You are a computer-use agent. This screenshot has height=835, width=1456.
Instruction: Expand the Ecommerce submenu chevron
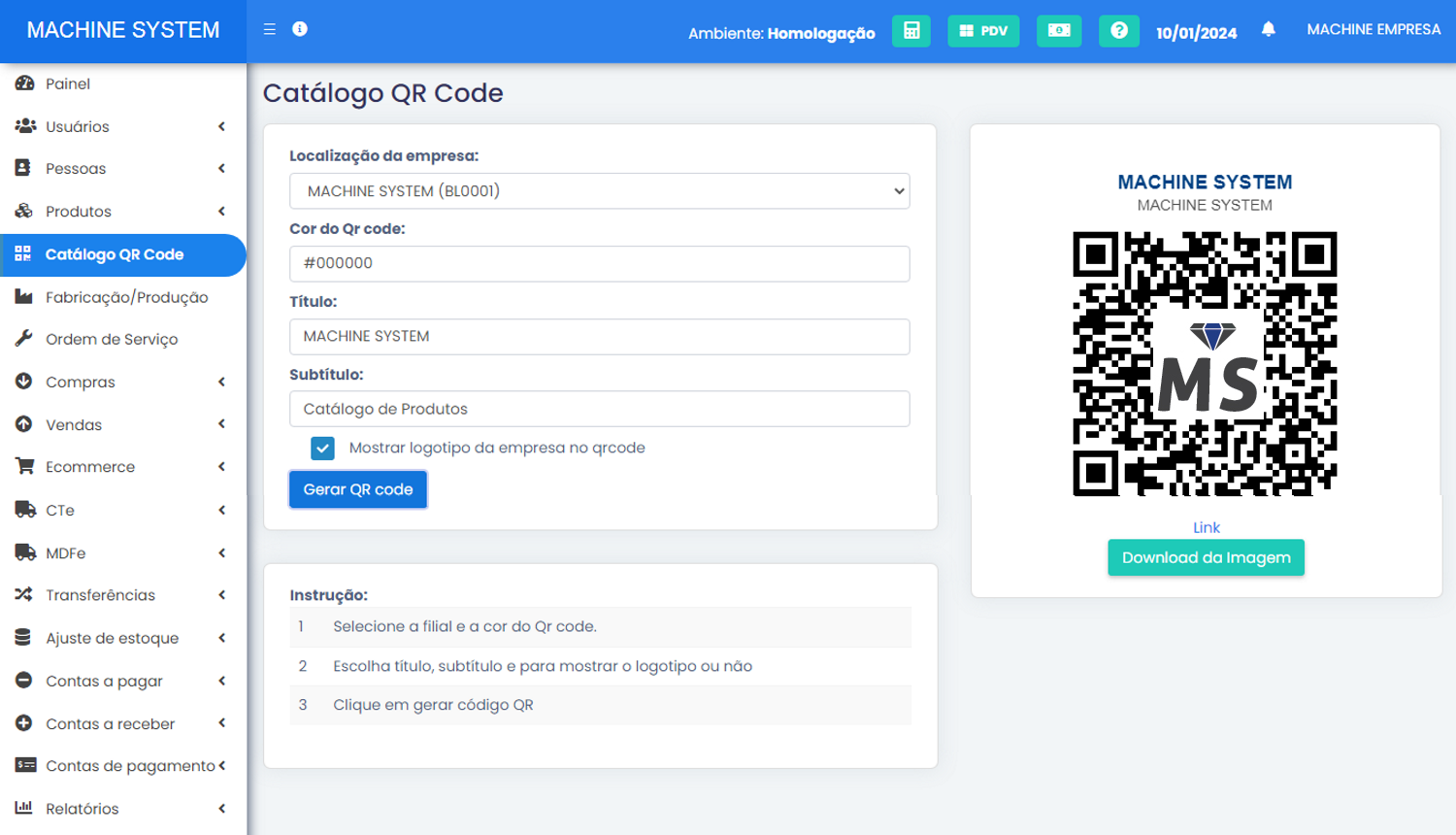pyautogui.click(x=222, y=466)
